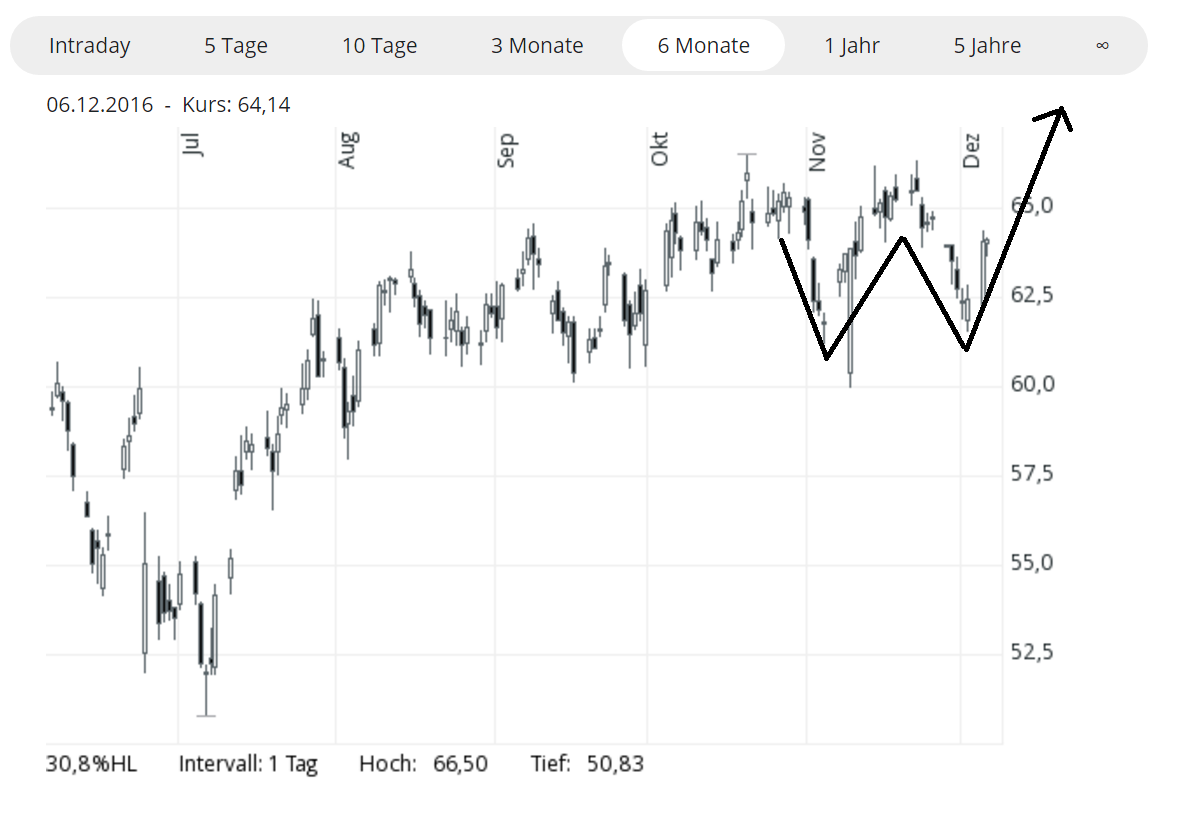Open the 10 Tage chart view

(x=380, y=46)
